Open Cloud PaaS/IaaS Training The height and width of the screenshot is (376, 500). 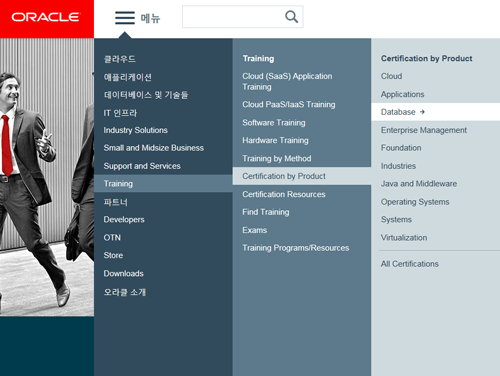(289, 104)
